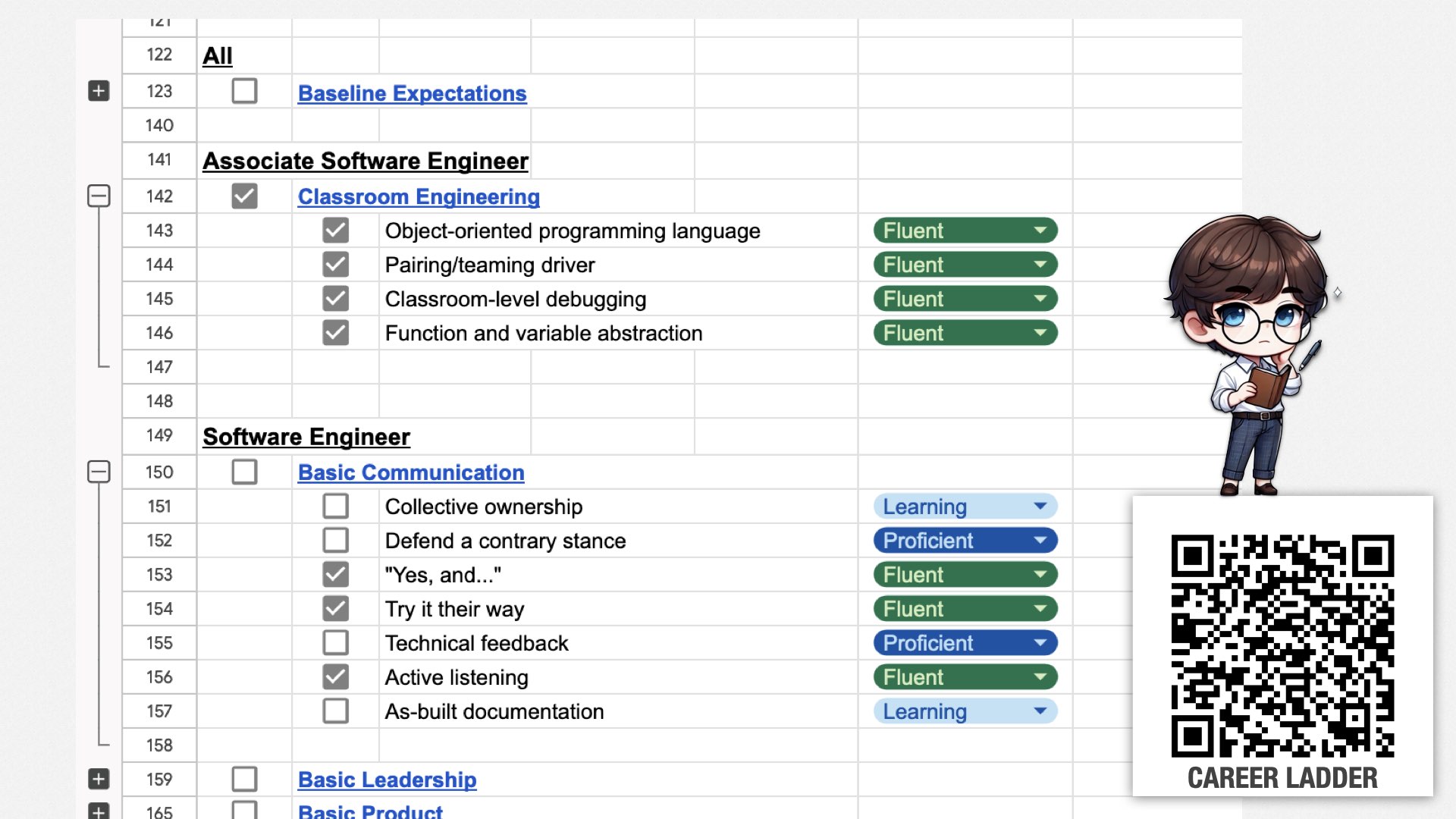Open Learning dropdown for Collective ownership
1456x819 pixels.
(x=965, y=507)
